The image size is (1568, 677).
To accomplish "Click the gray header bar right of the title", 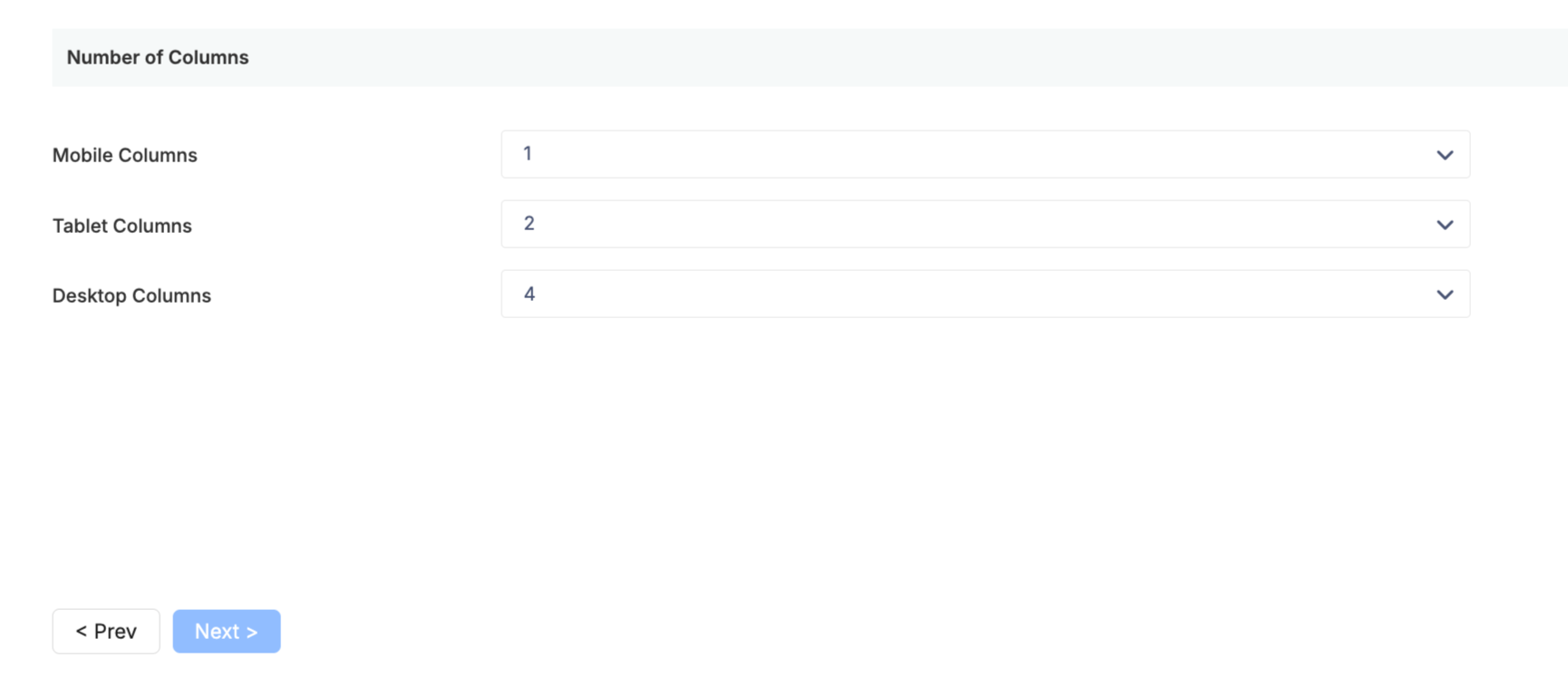I will click(907, 57).
